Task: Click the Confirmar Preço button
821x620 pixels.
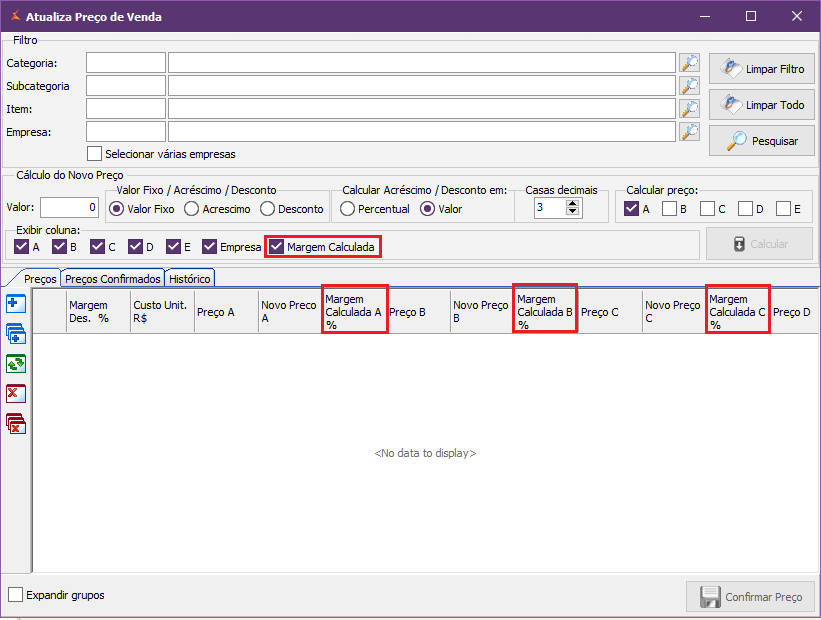Action: click(751, 597)
